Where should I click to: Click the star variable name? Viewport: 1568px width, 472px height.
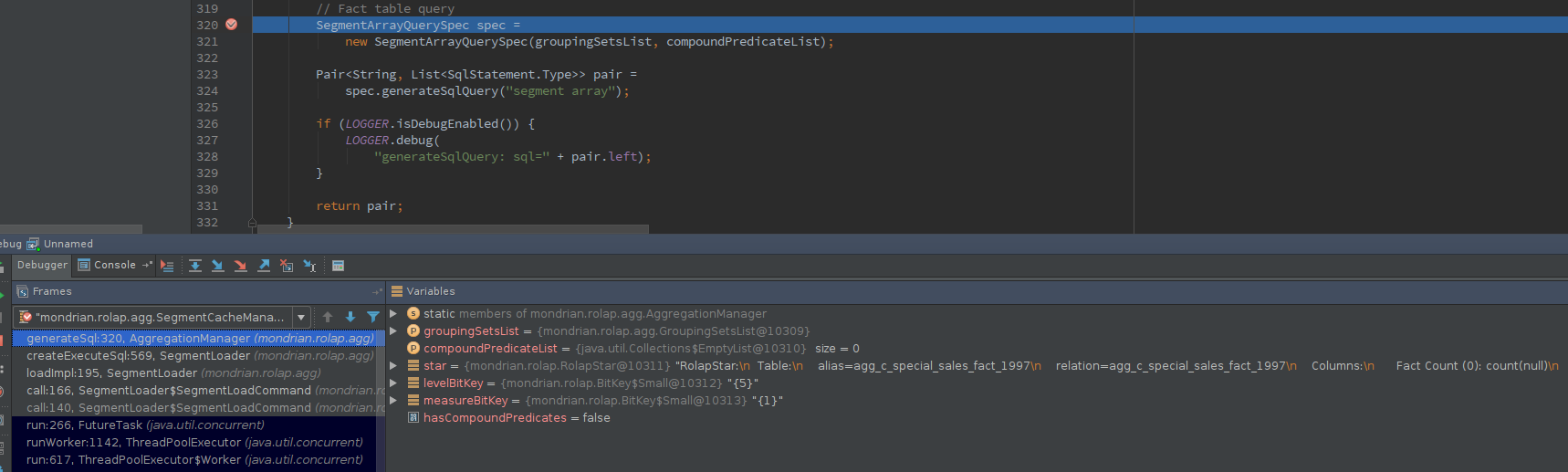point(435,365)
